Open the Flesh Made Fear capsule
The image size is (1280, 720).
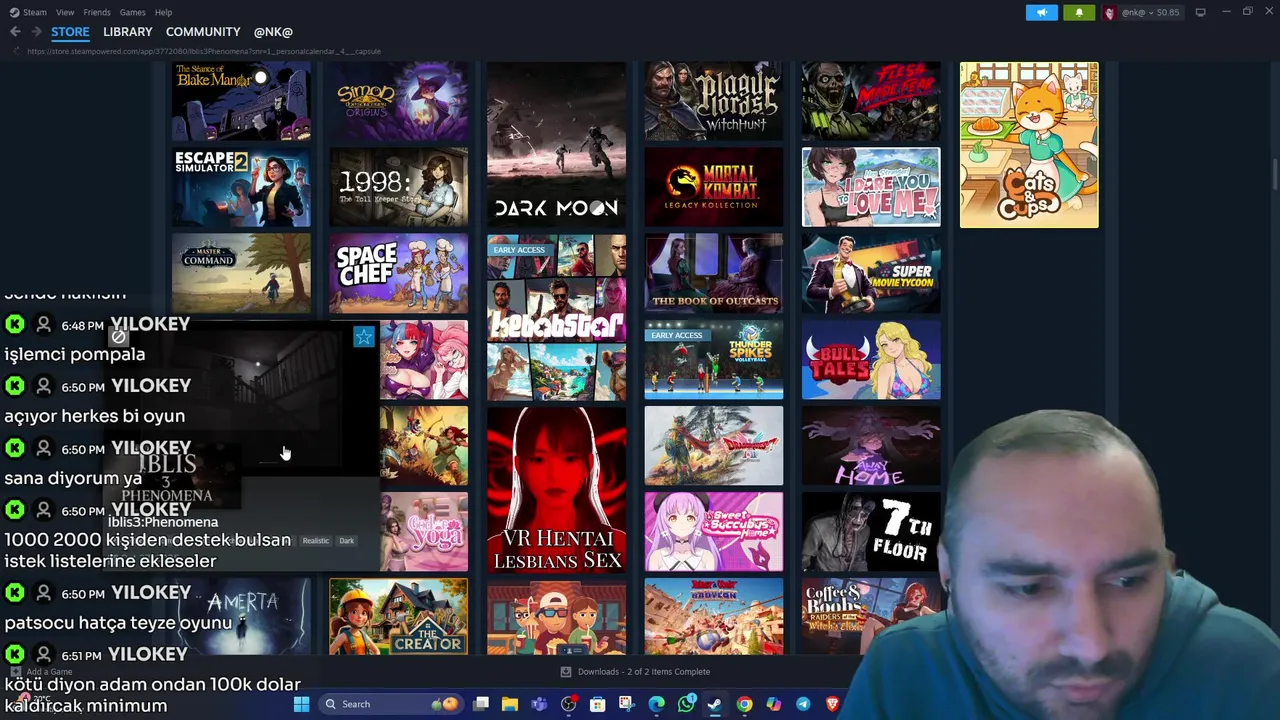point(871,101)
